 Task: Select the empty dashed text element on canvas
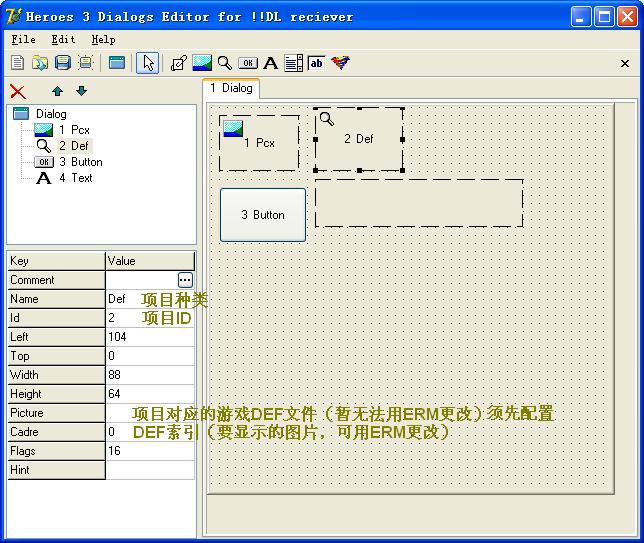pos(419,203)
